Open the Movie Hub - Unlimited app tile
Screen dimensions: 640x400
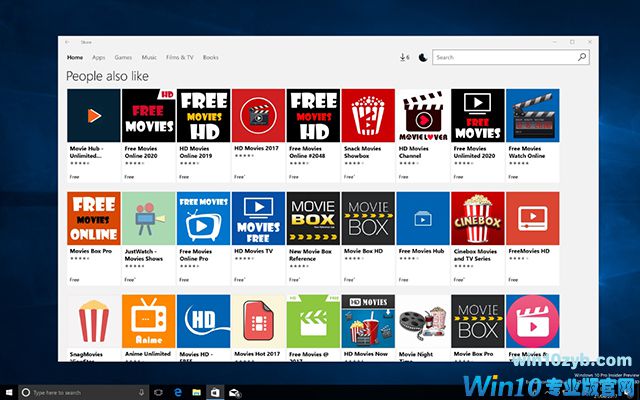tap(94, 135)
